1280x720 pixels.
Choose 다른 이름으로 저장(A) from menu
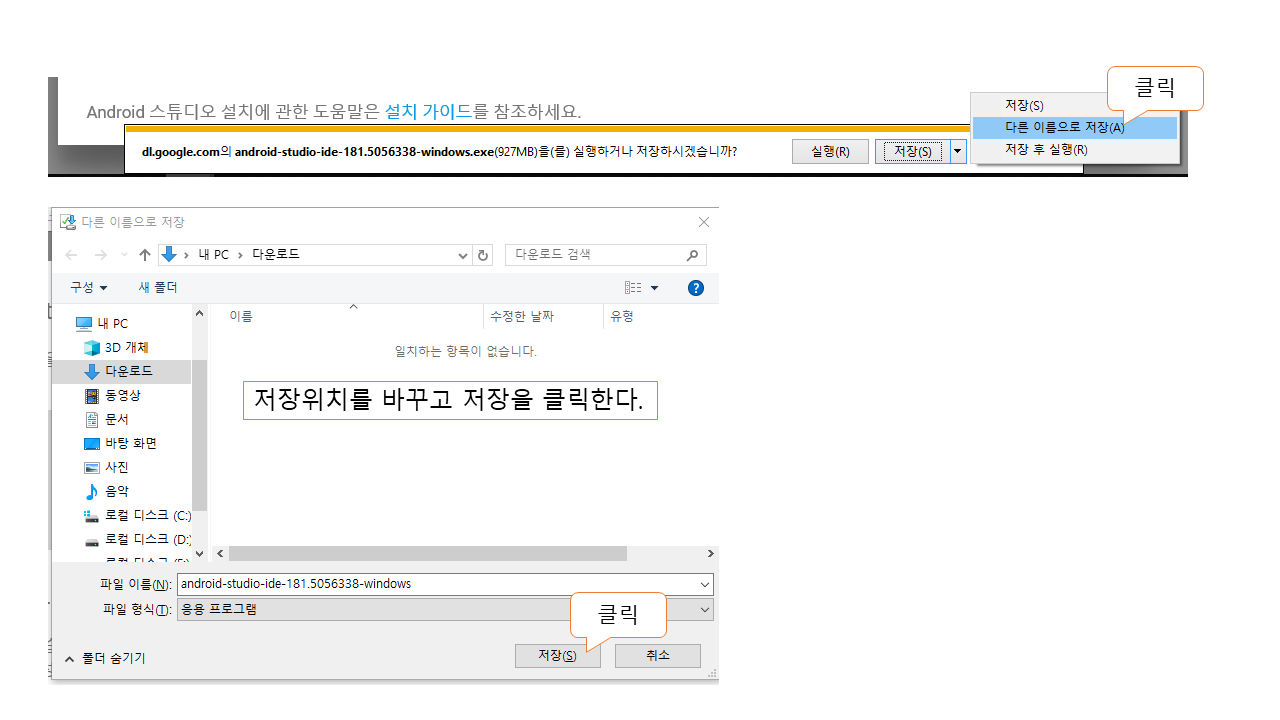click(1064, 127)
